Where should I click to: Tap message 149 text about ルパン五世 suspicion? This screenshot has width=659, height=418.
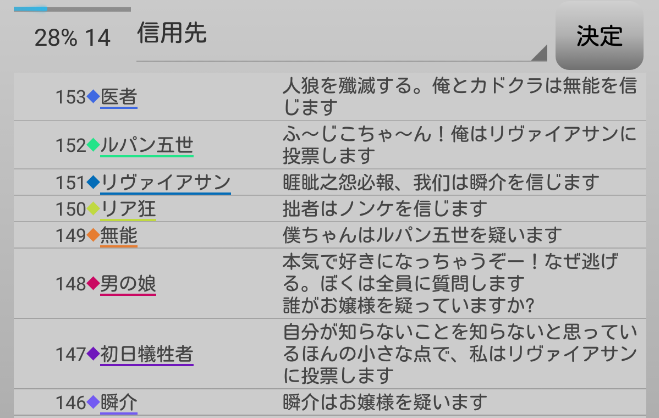(424, 236)
